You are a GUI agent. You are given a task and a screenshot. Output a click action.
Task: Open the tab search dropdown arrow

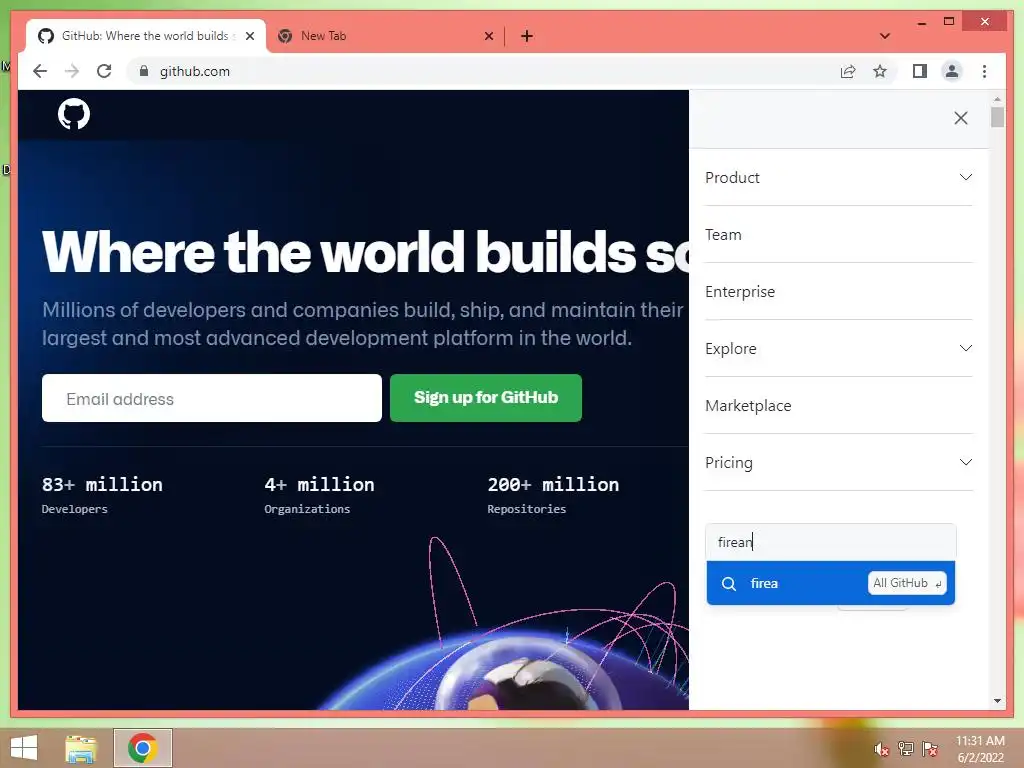[885, 36]
